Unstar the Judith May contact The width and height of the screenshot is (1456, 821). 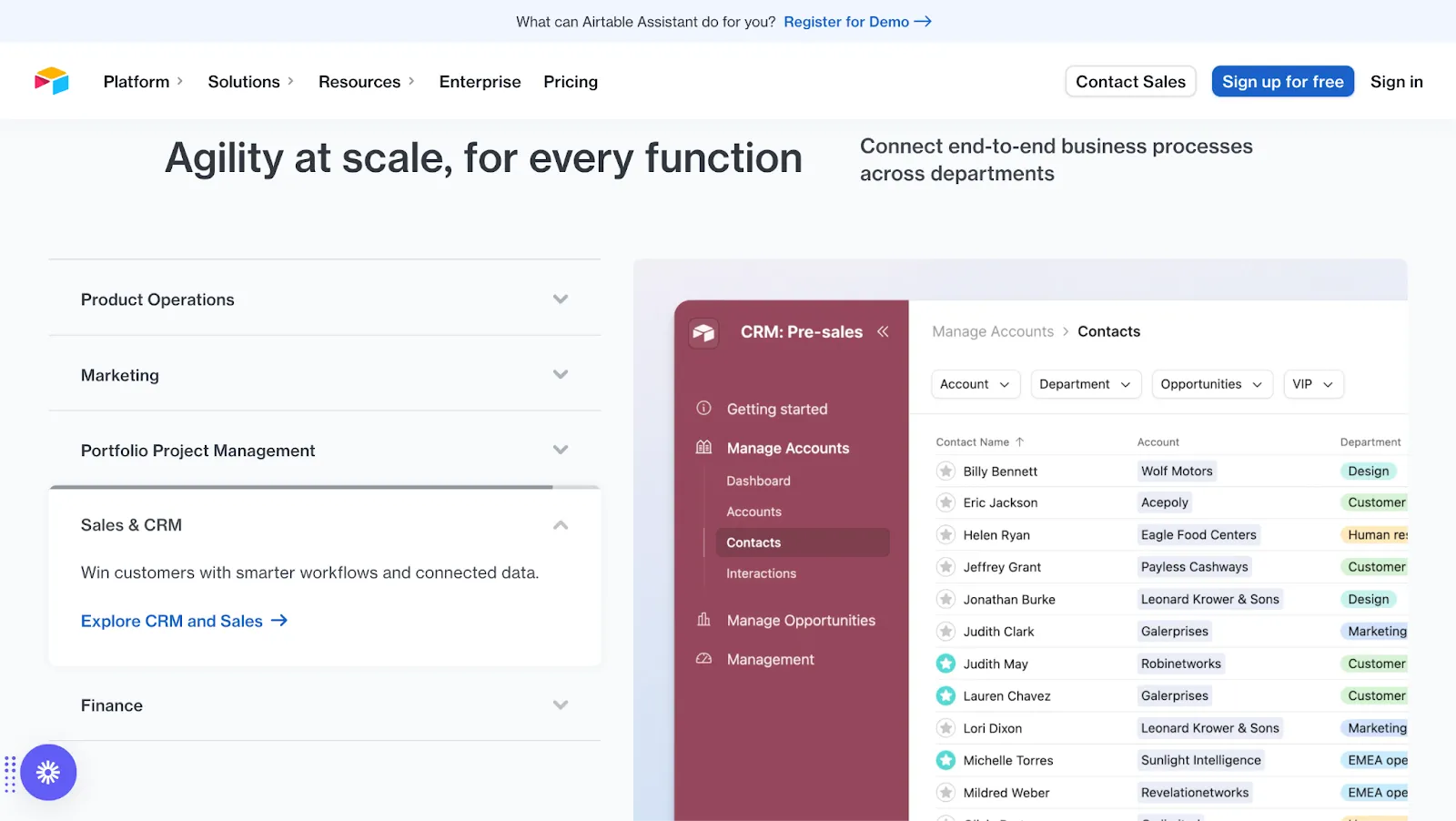[x=946, y=664]
